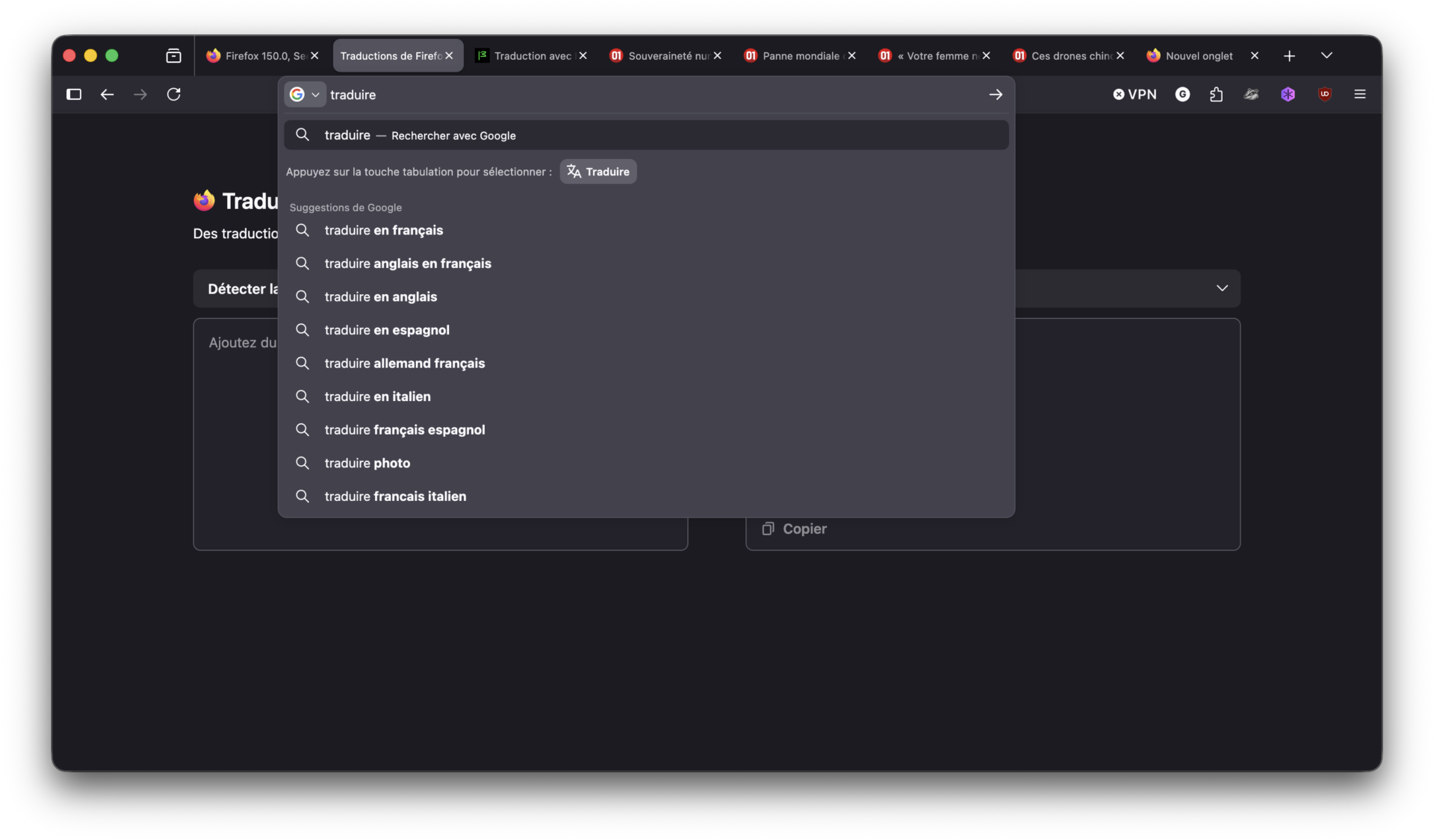
Task: Expand the target language dropdown chevron
Action: click(1222, 288)
